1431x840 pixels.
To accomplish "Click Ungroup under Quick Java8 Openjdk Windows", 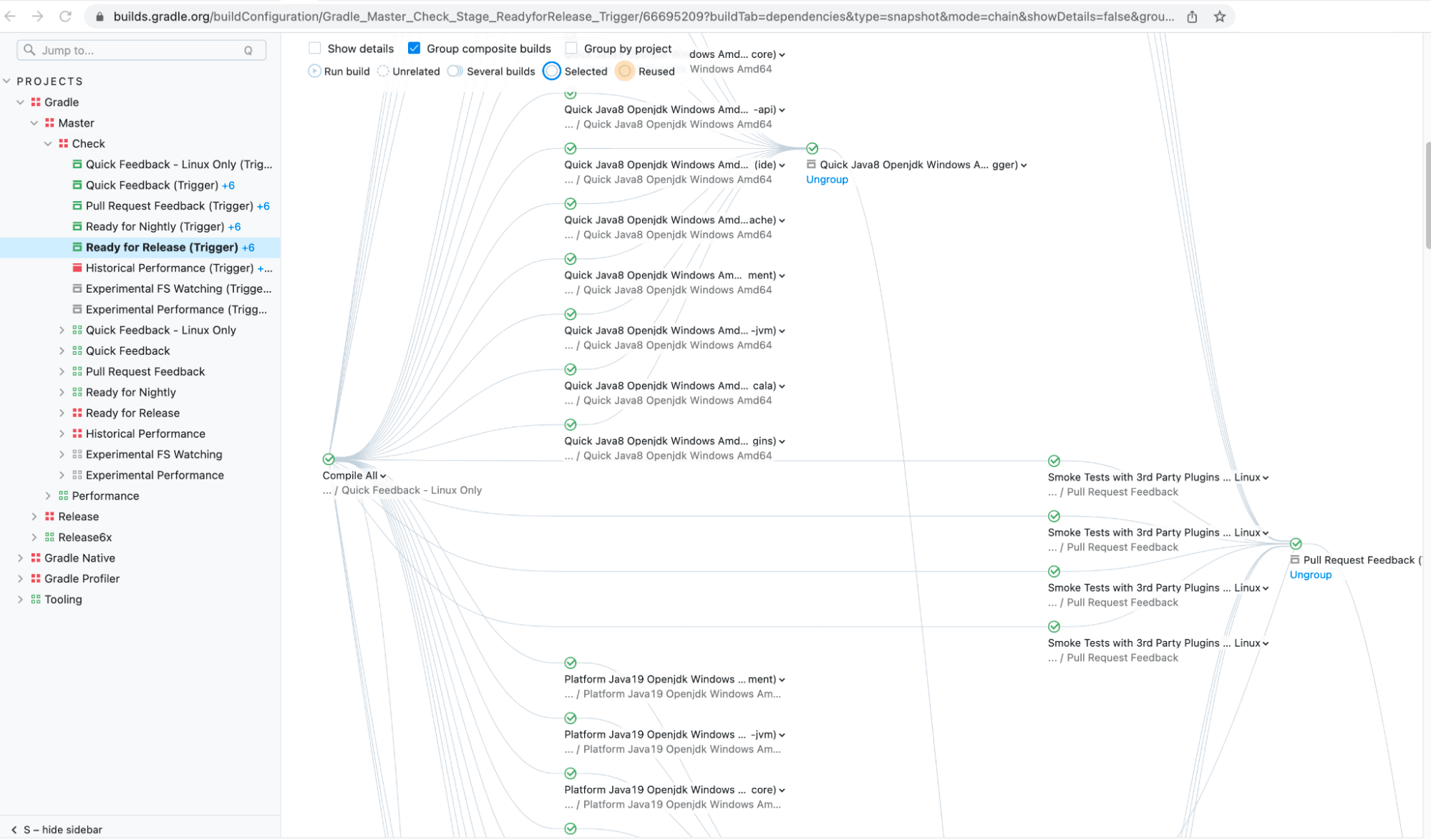I will [827, 179].
